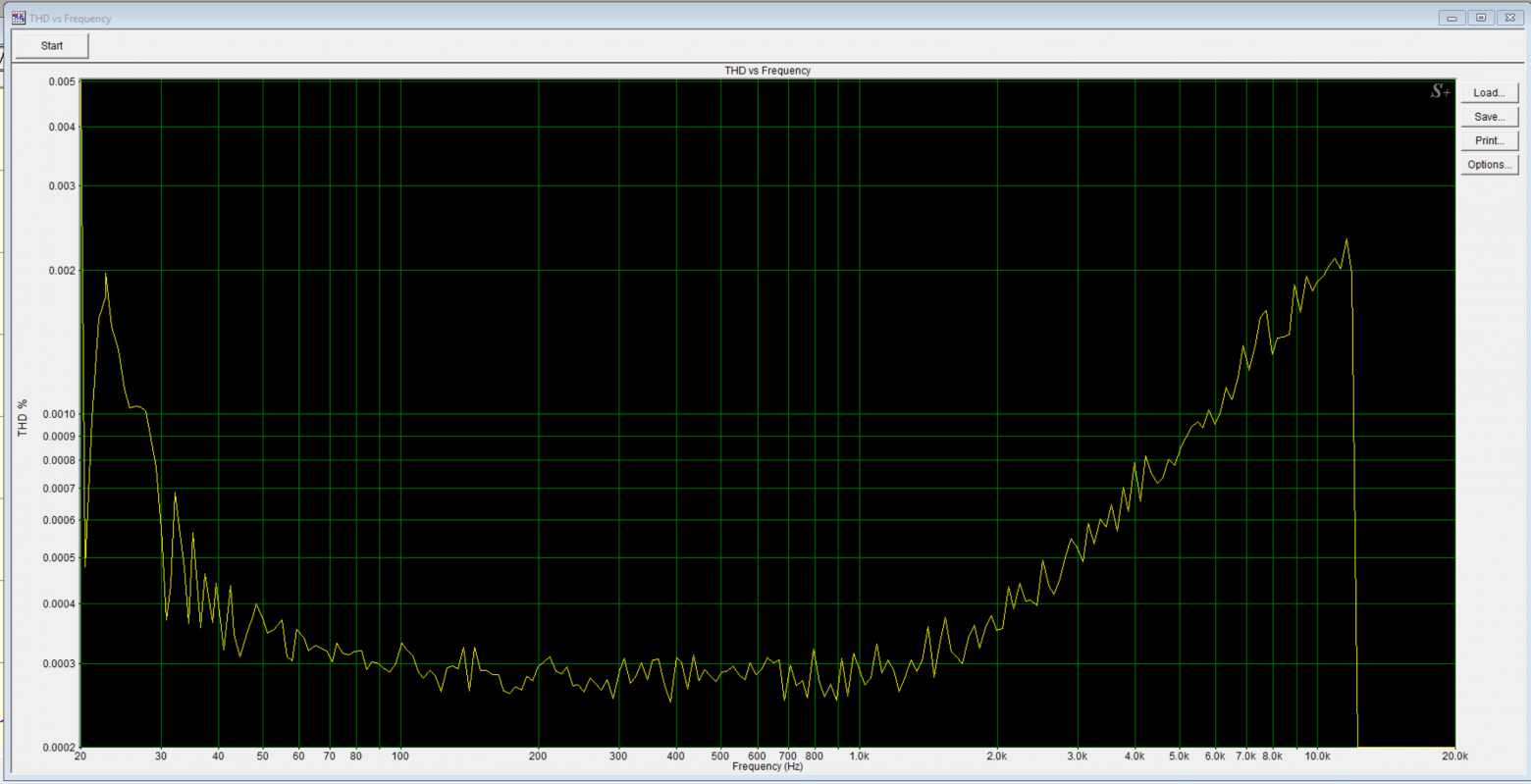Click the 300 tick label on frequency axis
This screenshot has width=1531, height=784.
618,757
